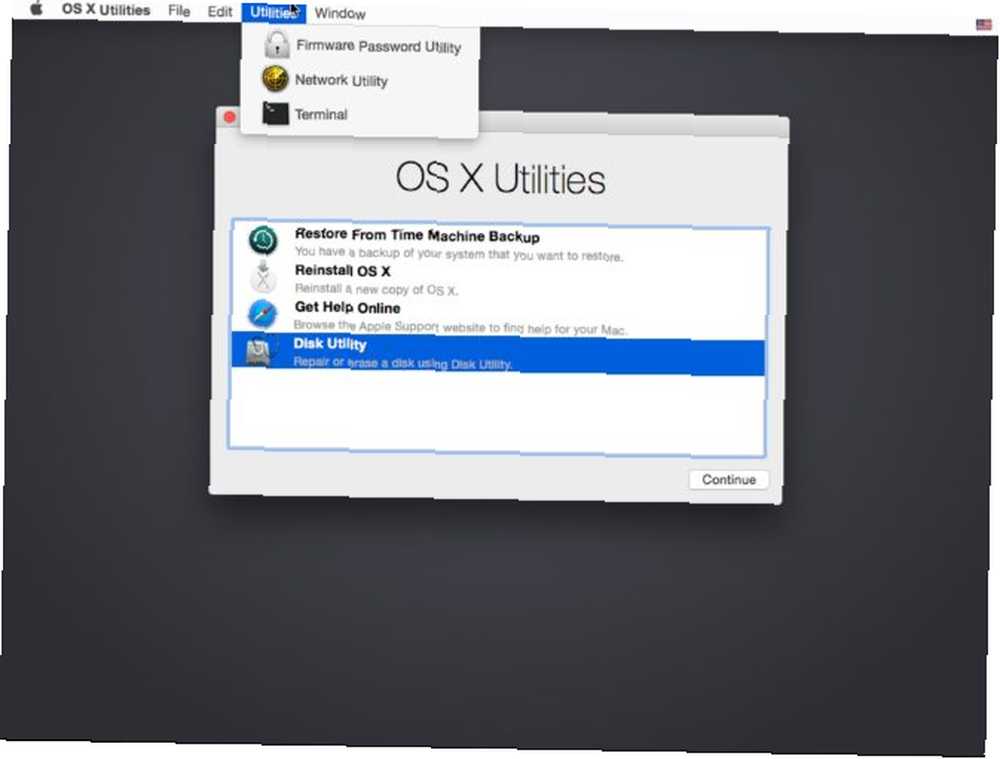Open the Apple menu
1000x759 pixels.
[x=36, y=8]
